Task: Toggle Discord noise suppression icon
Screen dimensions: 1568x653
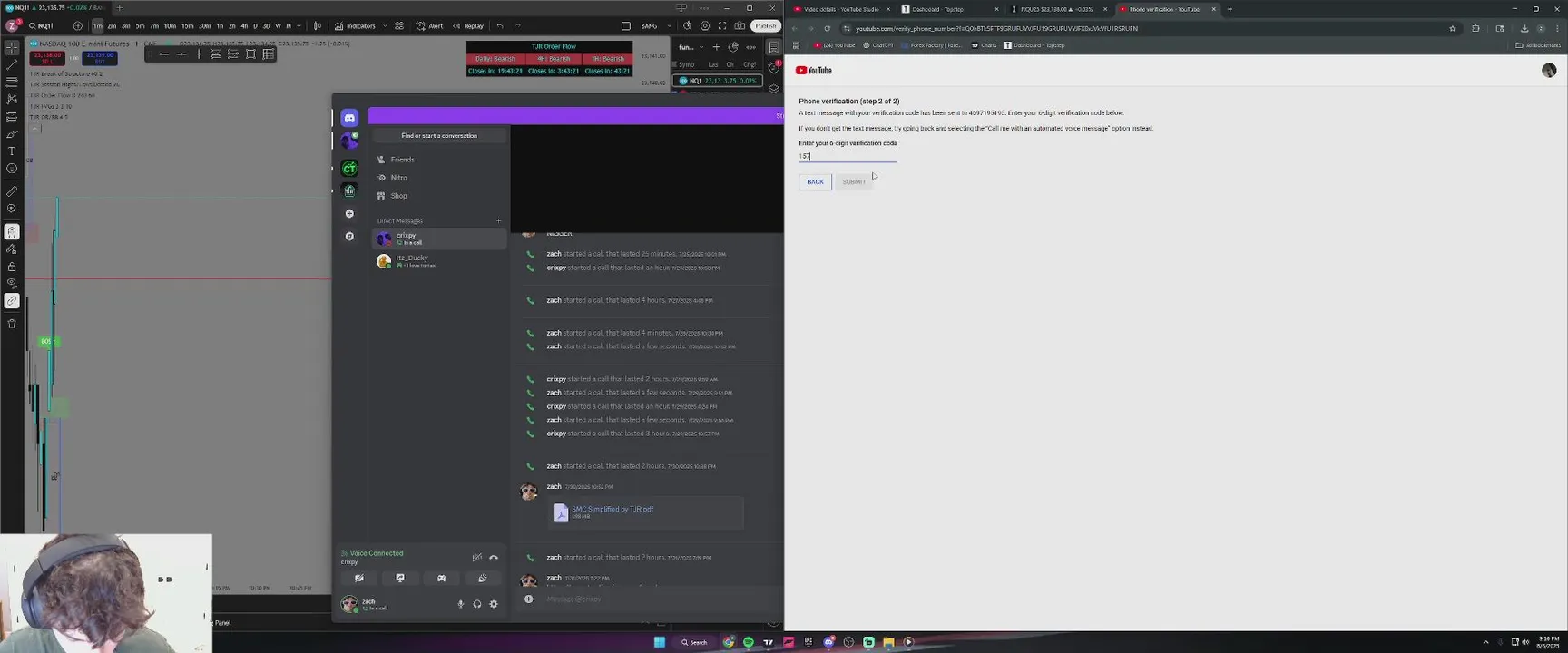Action: (x=476, y=557)
